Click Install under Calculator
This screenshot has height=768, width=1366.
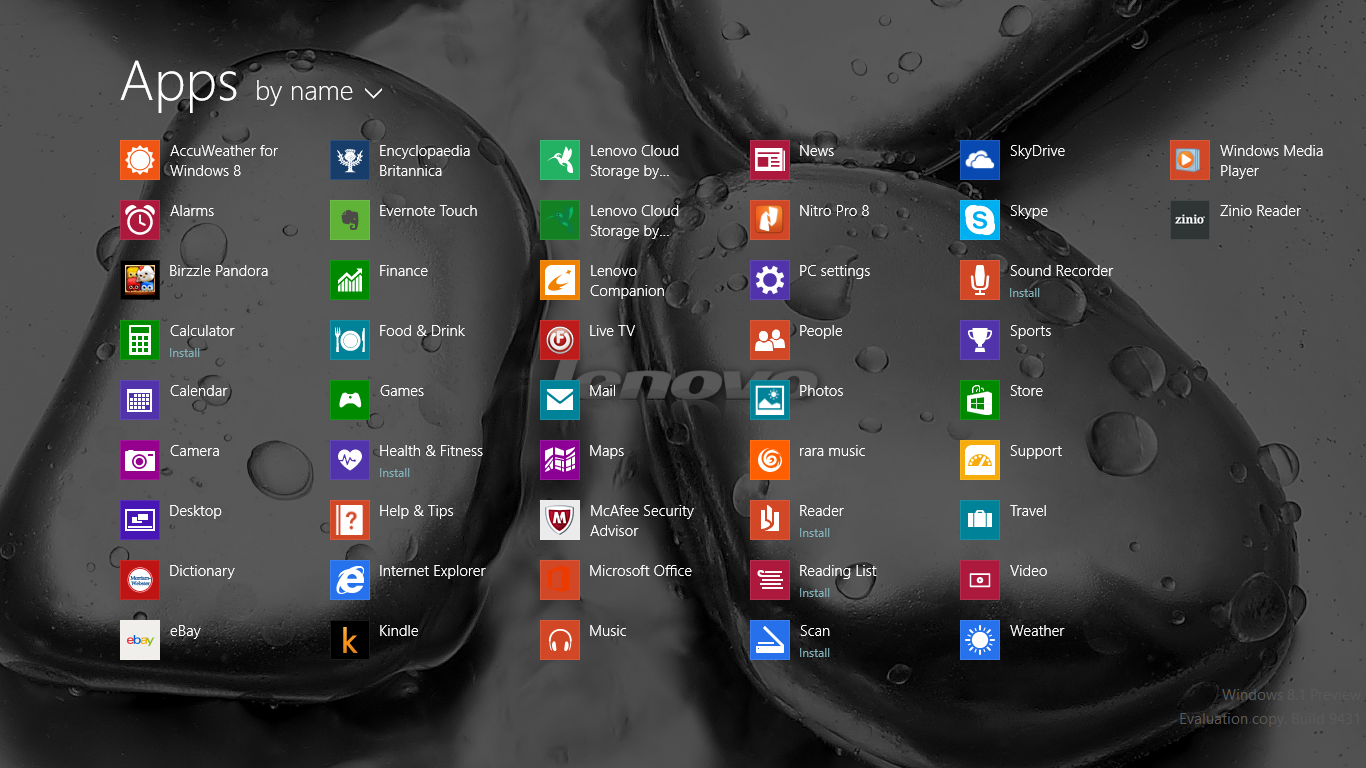tap(185, 353)
